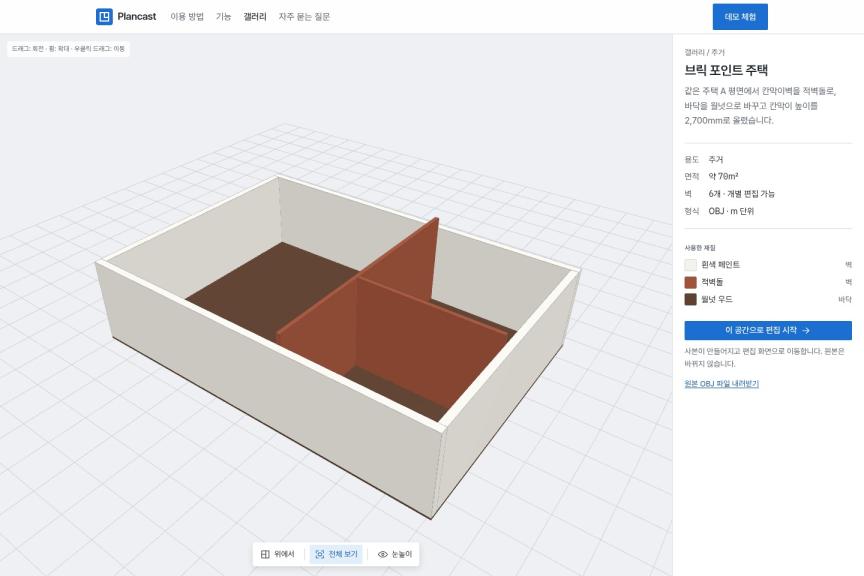The height and width of the screenshot is (576, 864).
Task: Click the drag/zoom hint label in viewport
Action: 68,49
